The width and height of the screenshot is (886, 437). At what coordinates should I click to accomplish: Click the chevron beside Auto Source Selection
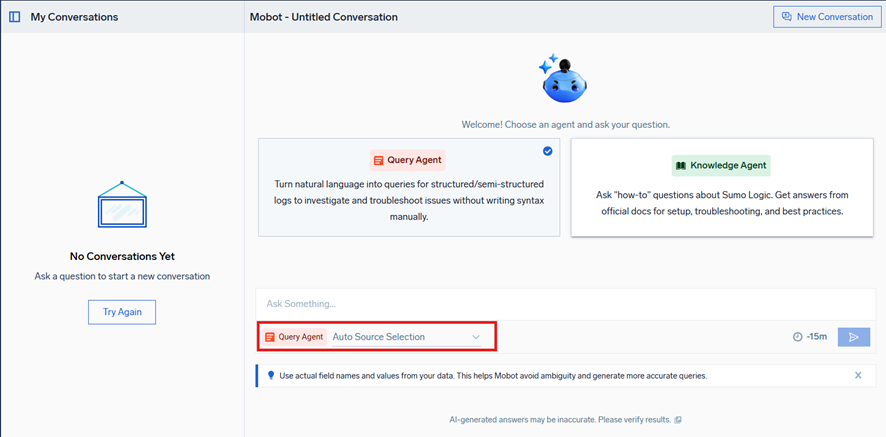(476, 337)
